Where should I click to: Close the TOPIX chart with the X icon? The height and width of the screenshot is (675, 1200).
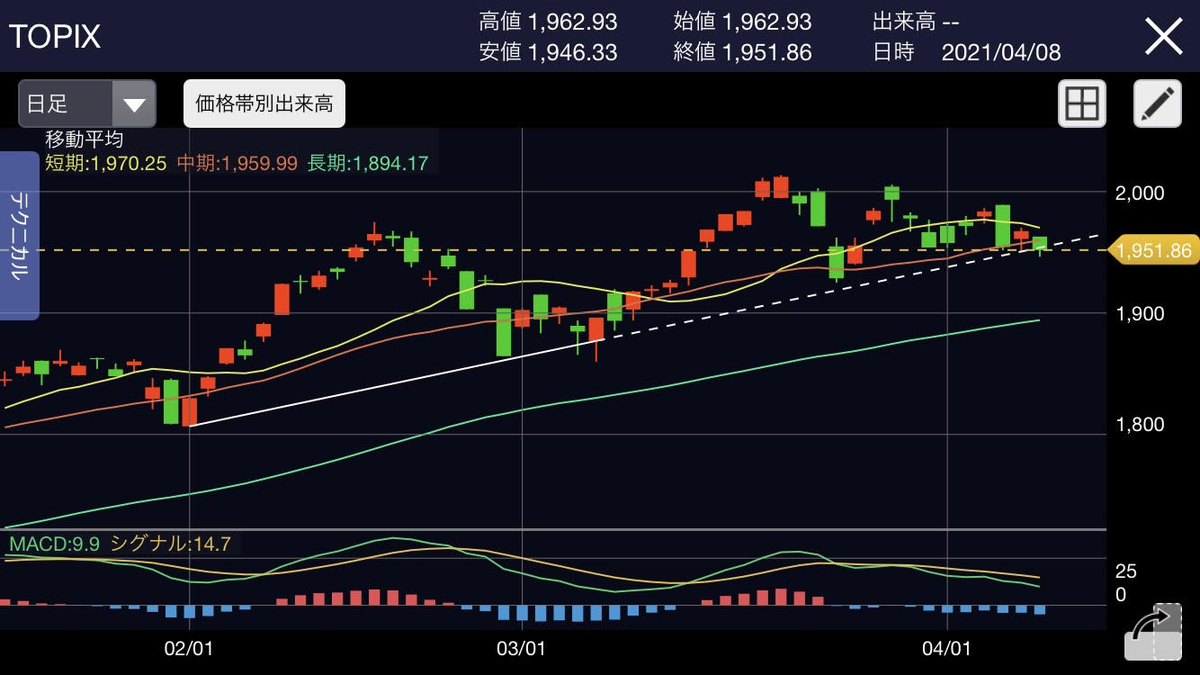1164,37
